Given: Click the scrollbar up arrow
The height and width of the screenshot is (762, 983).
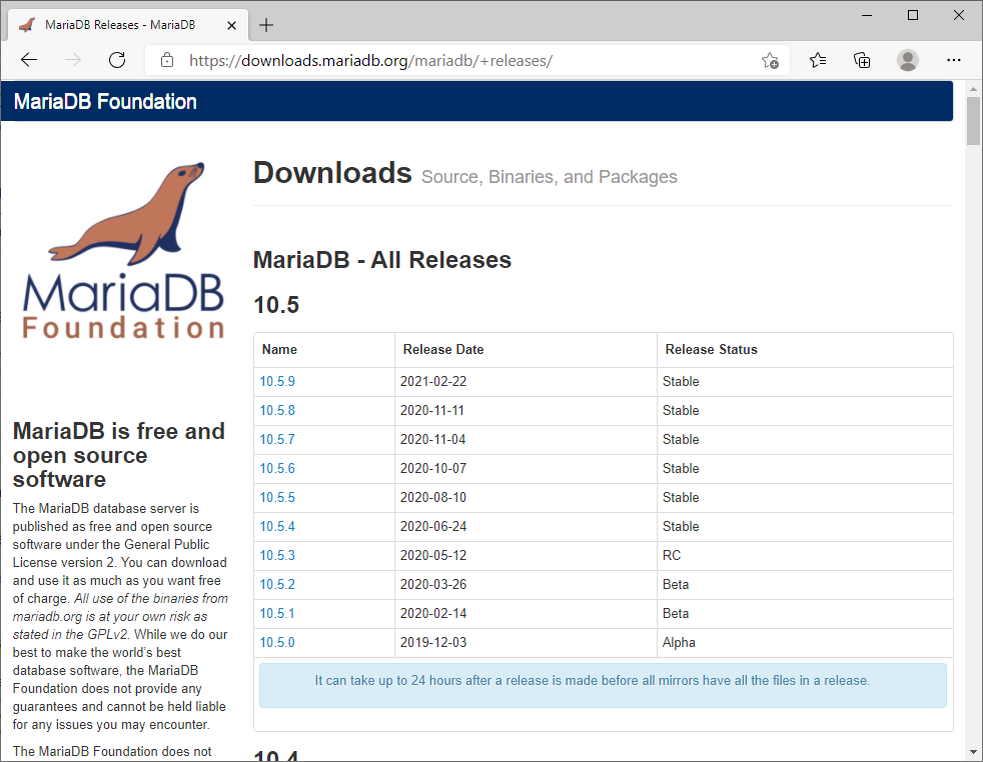Looking at the screenshot, I should (x=973, y=88).
